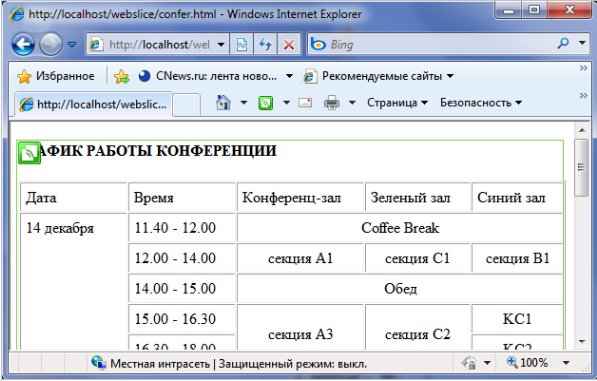Click the Coffee Break cell
Image resolution: width=597 pixels, height=381 pixels.
click(x=400, y=228)
